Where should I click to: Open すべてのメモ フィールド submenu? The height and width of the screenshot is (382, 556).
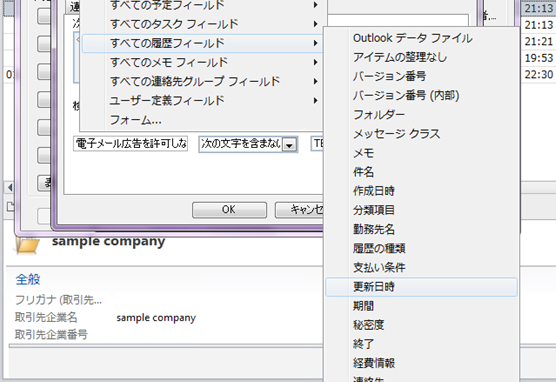click(x=202, y=62)
